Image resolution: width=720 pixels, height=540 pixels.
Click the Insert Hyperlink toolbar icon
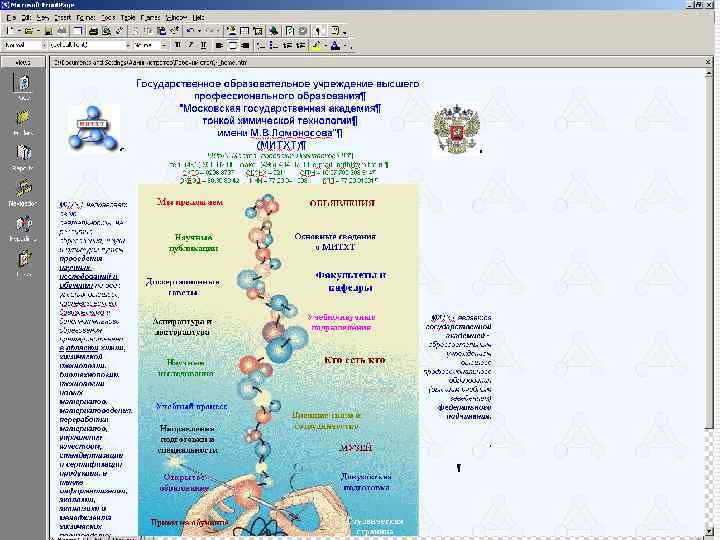point(274,31)
